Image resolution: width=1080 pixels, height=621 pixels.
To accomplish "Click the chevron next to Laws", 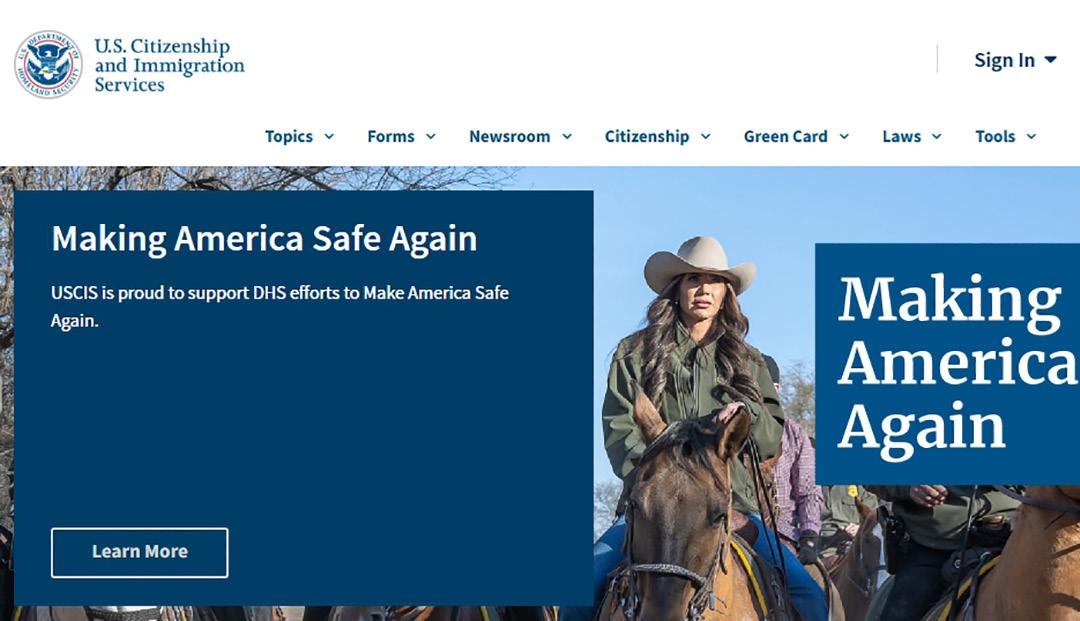I will (x=937, y=136).
